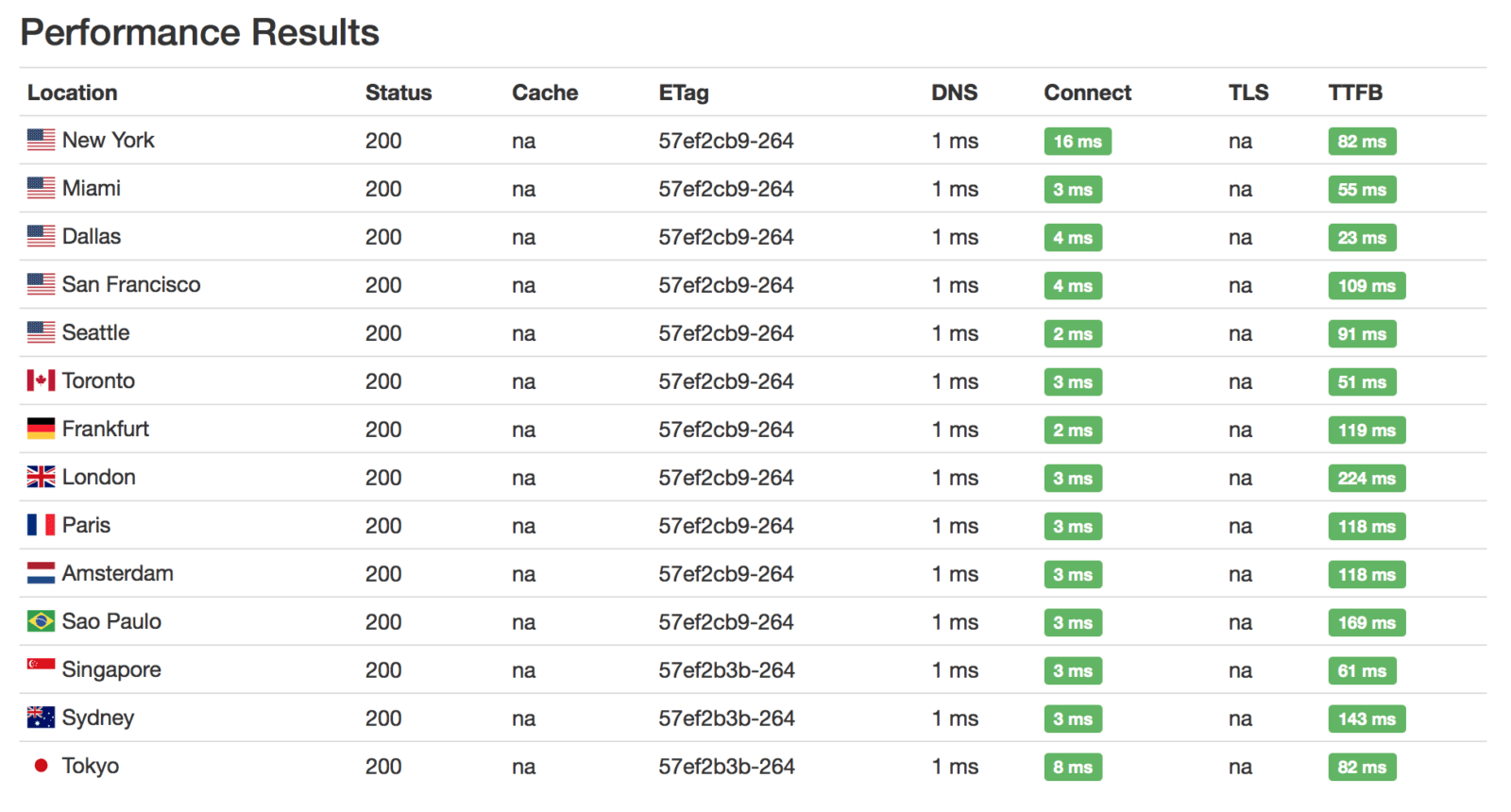1511x812 pixels.
Task: Click the Sydney ETag value 57ef2b3b-264
Action: pos(726,719)
